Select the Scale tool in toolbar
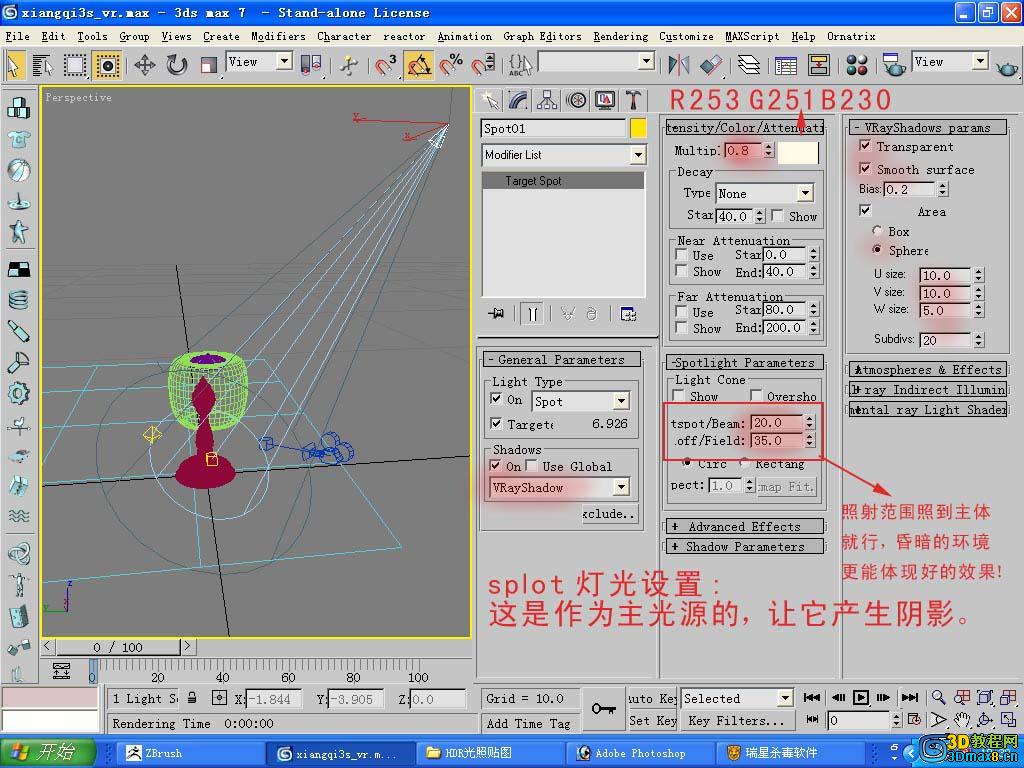The image size is (1024, 768). click(208, 65)
